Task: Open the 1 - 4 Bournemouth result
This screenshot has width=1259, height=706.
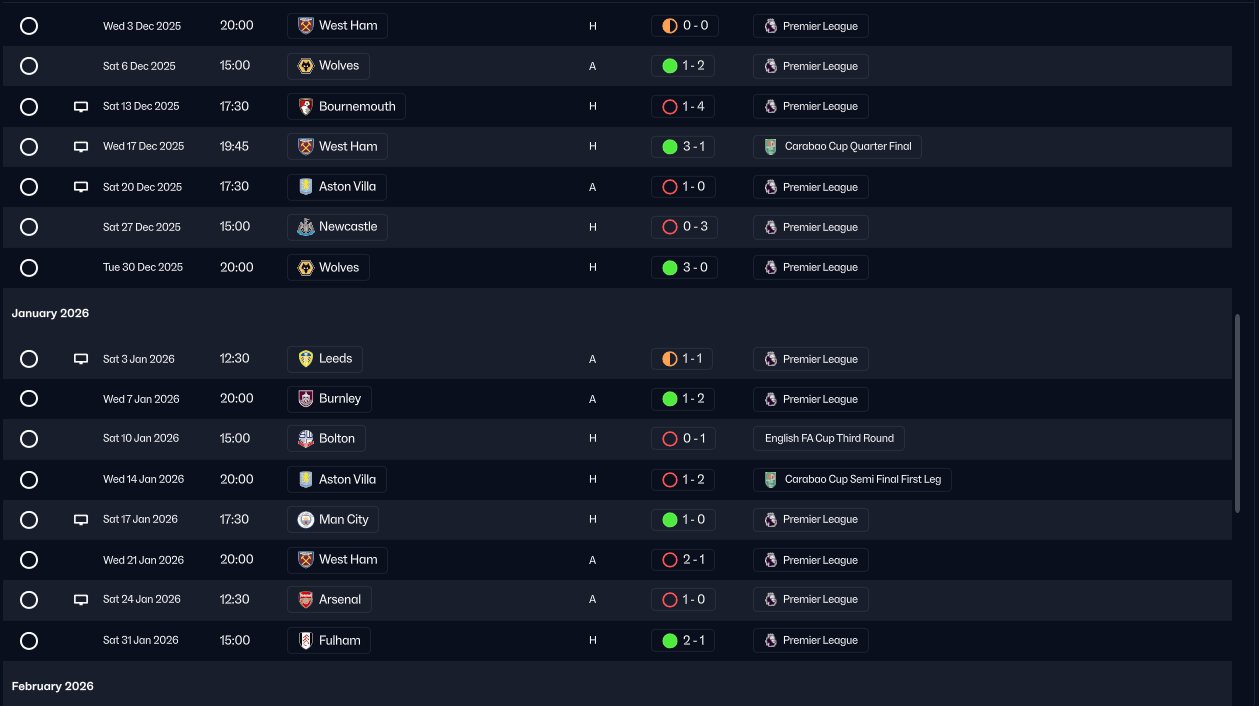Action: (x=684, y=106)
